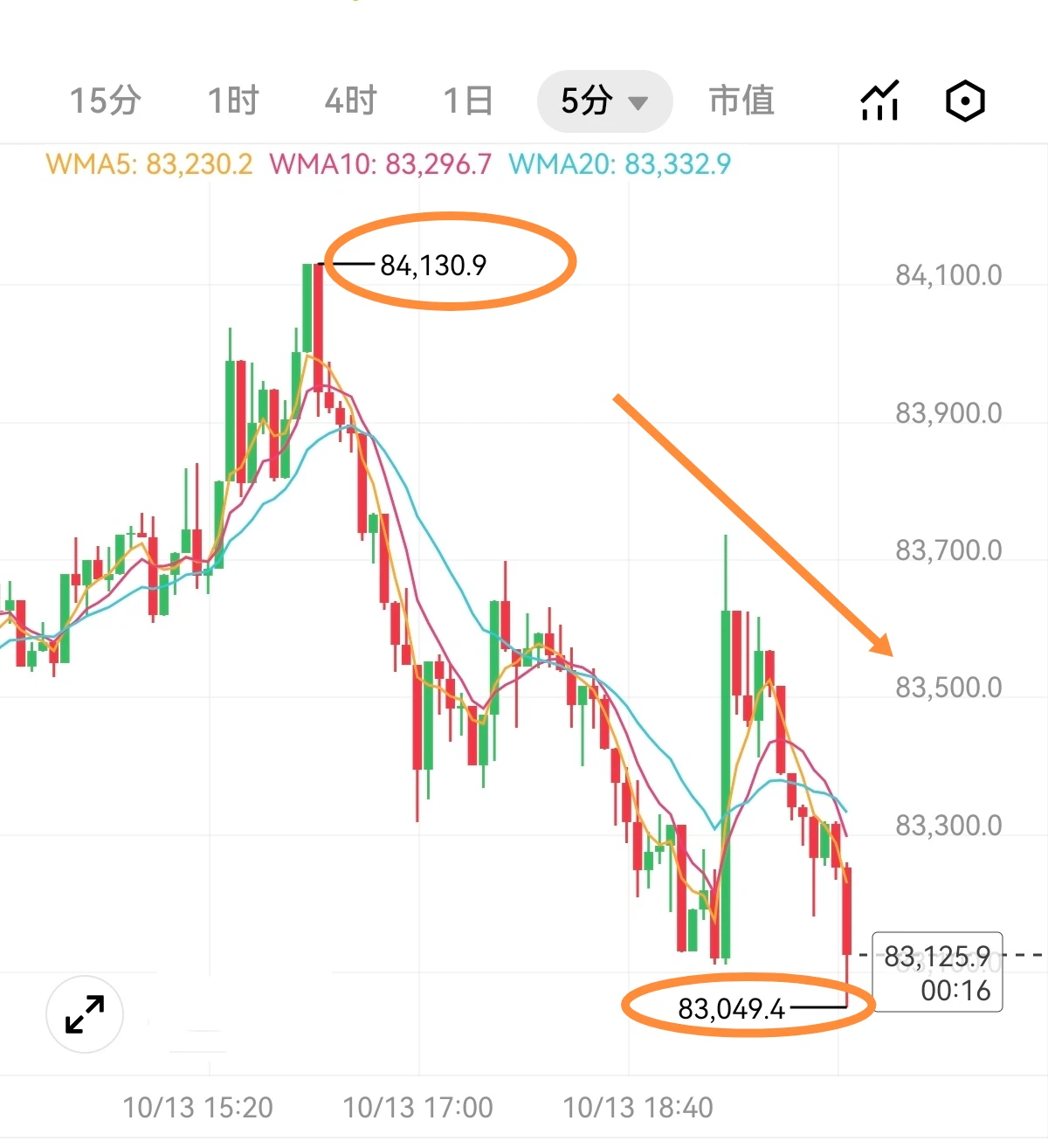Expand the 5分 interval dropdown arrow
Image resolution: width=1048 pixels, height=1148 pixels.
coord(638,103)
